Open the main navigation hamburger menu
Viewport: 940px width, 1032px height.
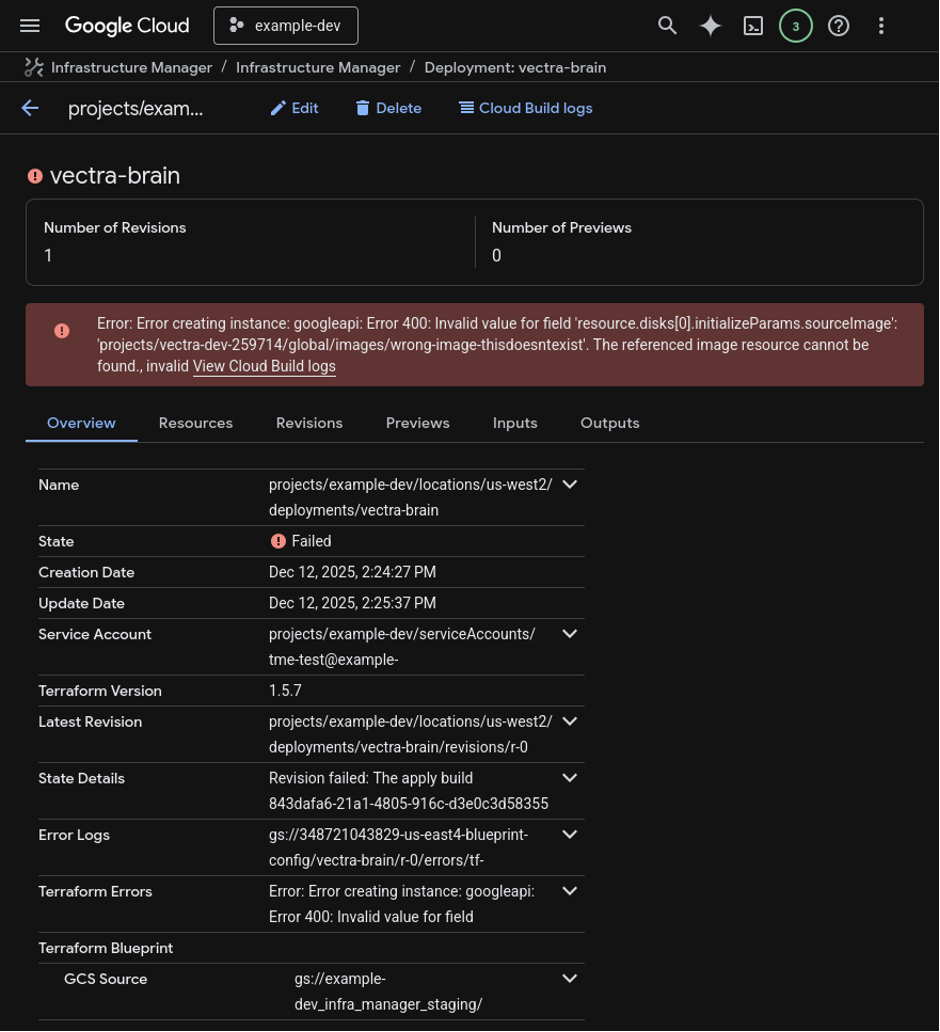coord(30,26)
